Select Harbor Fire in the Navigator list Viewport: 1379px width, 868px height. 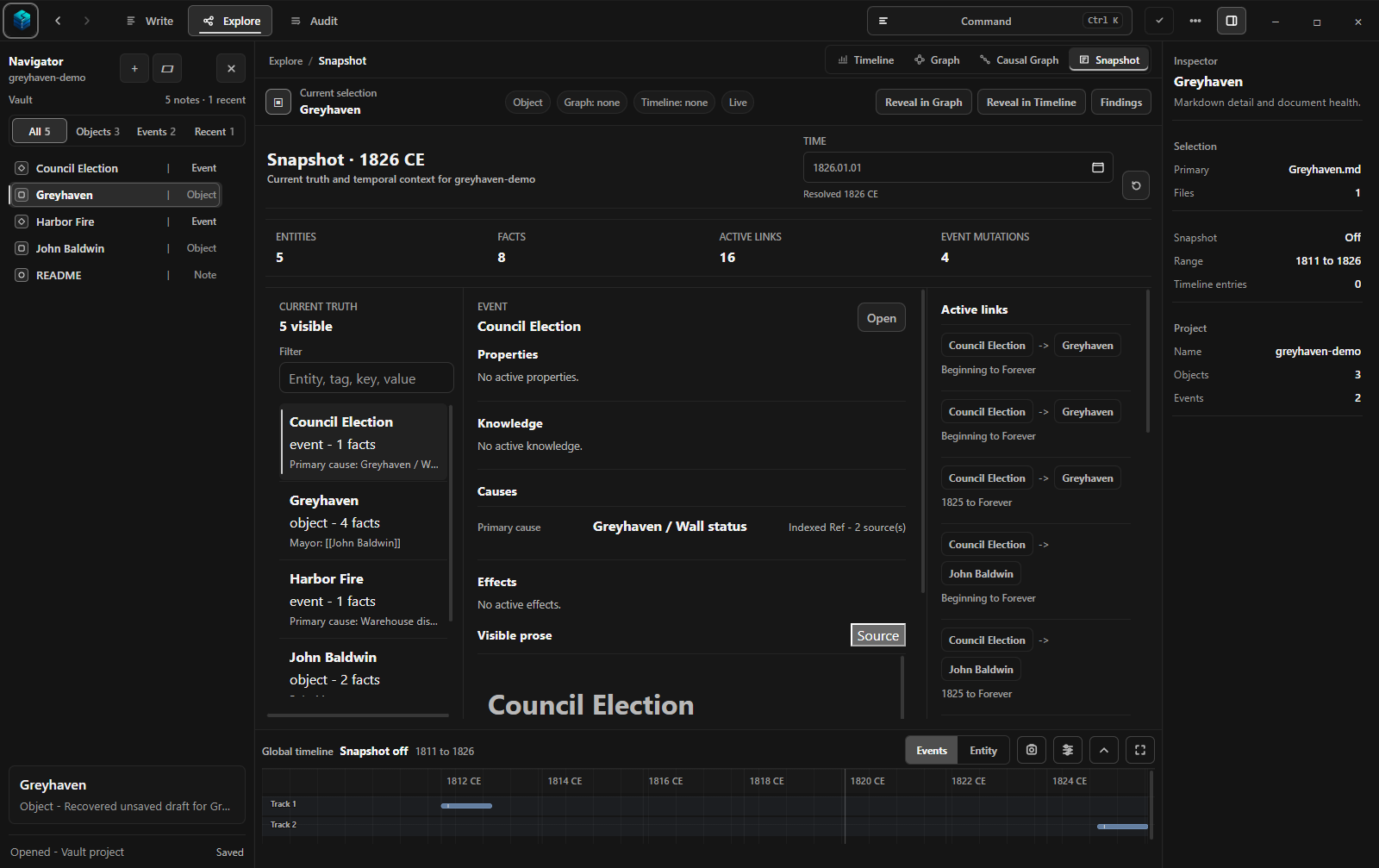[x=115, y=222]
